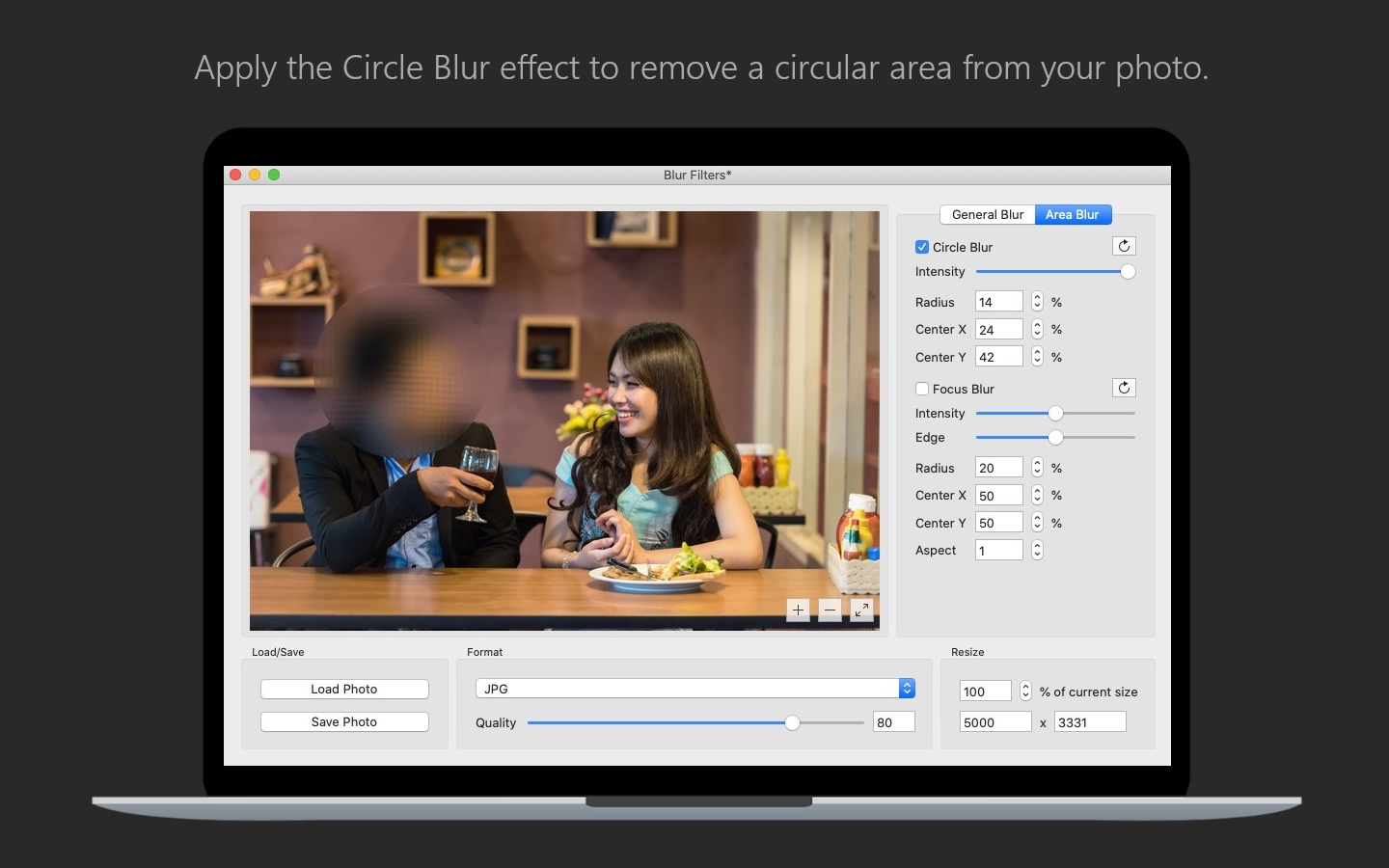This screenshot has width=1389, height=868.
Task: Click the Quality slider handle
Action: coord(792,722)
